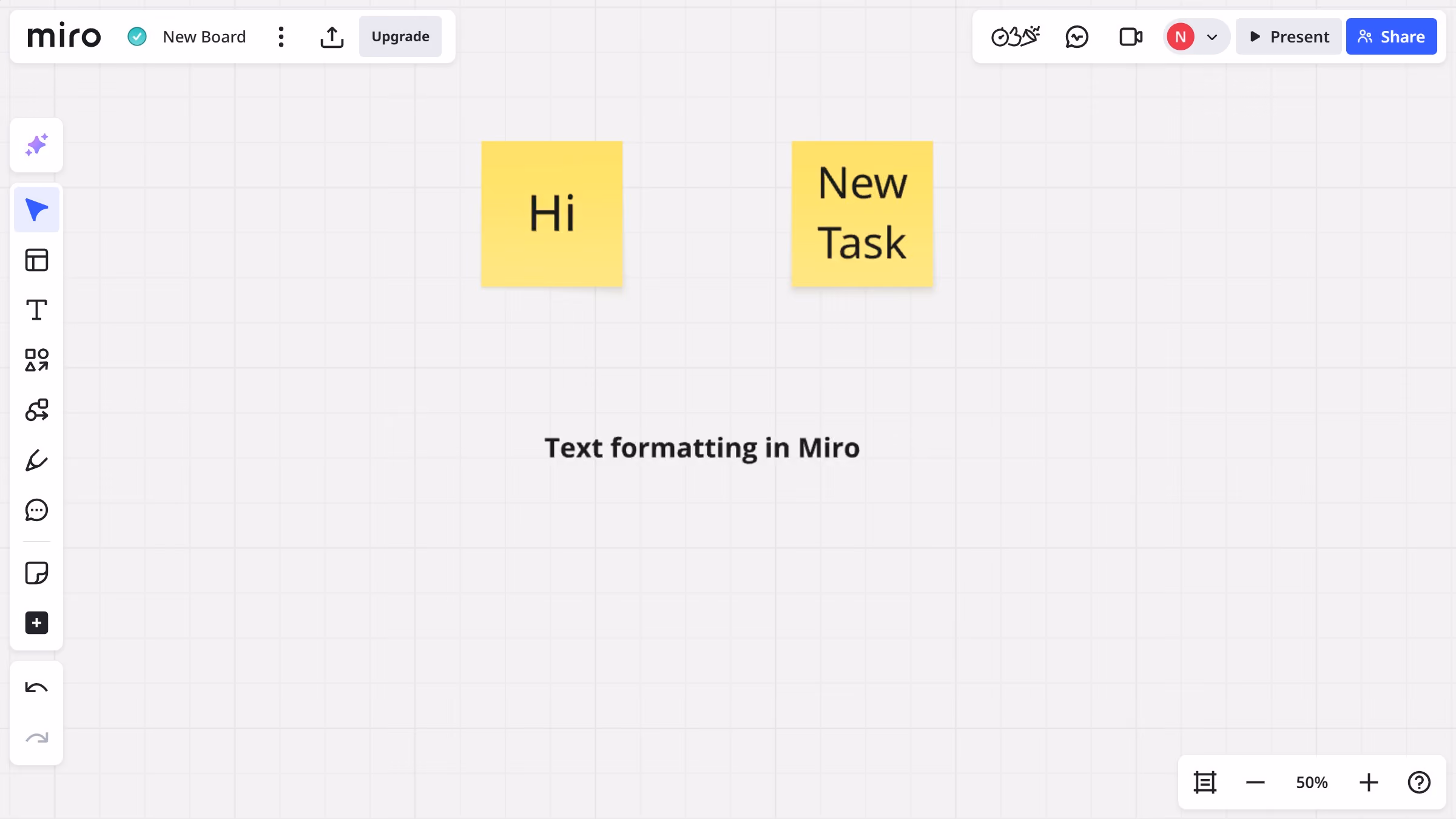Choose the Select cursor tool
This screenshot has width=1456, height=819.
pyautogui.click(x=36, y=210)
